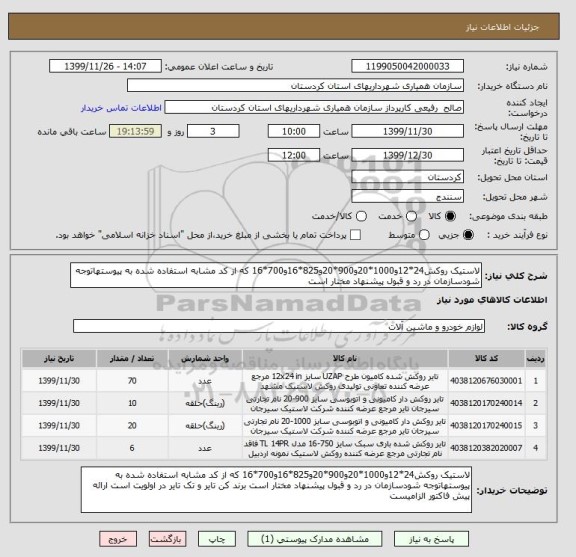Screen dimensions: 576x557
Task: Click quantity 20 in row 3
Action: point(132,425)
